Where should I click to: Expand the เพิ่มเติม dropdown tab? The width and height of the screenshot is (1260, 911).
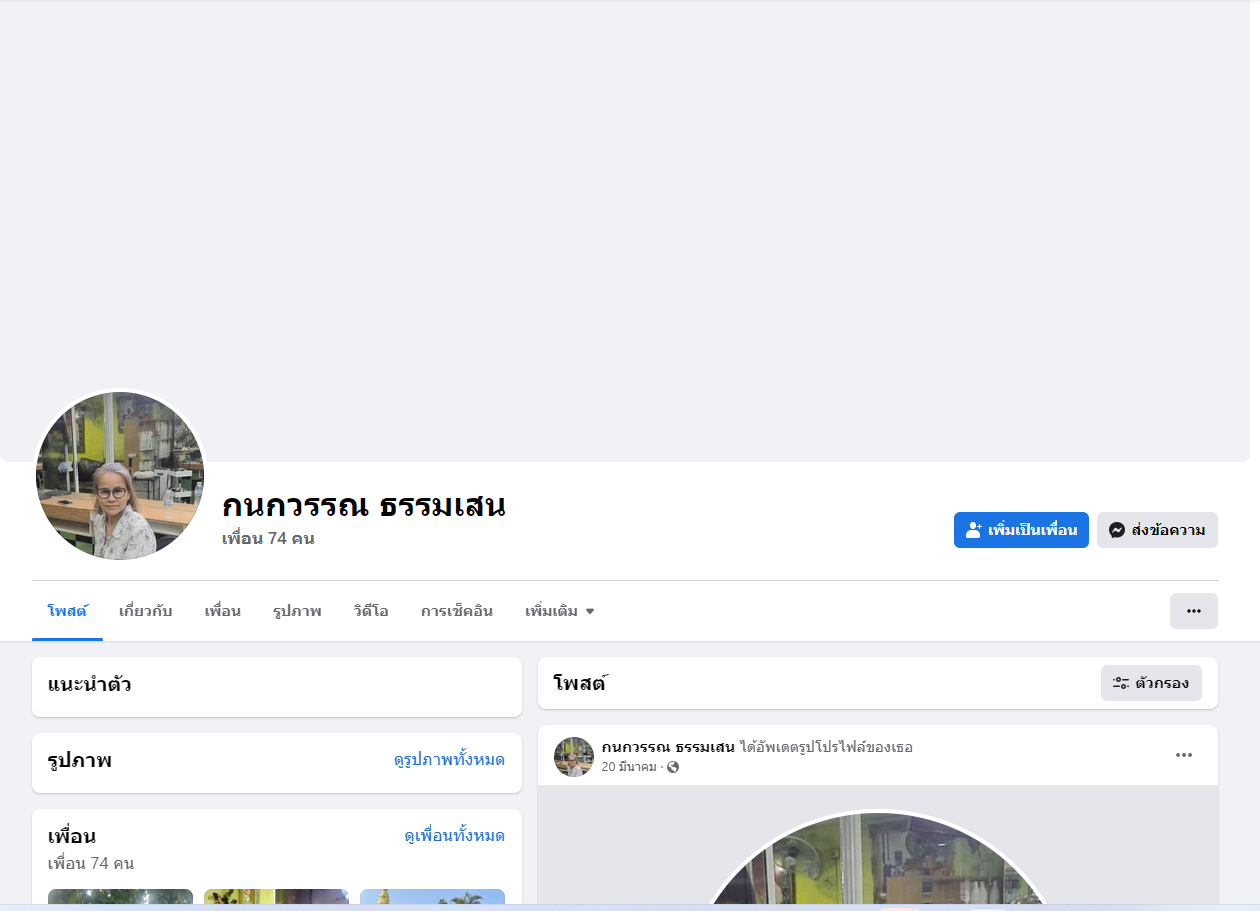[560, 611]
